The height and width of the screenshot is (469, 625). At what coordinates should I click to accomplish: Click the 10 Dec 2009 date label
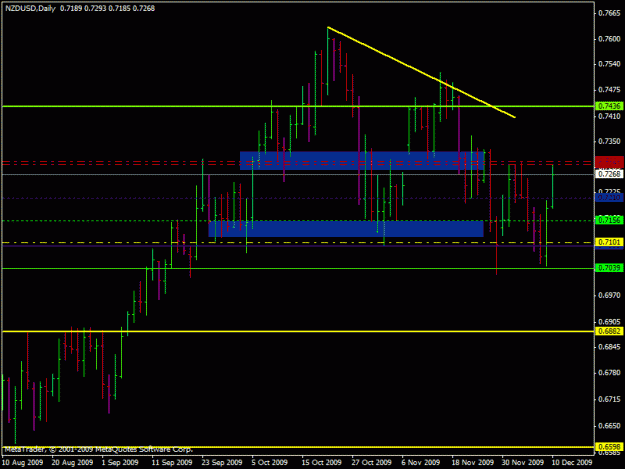pos(572,462)
